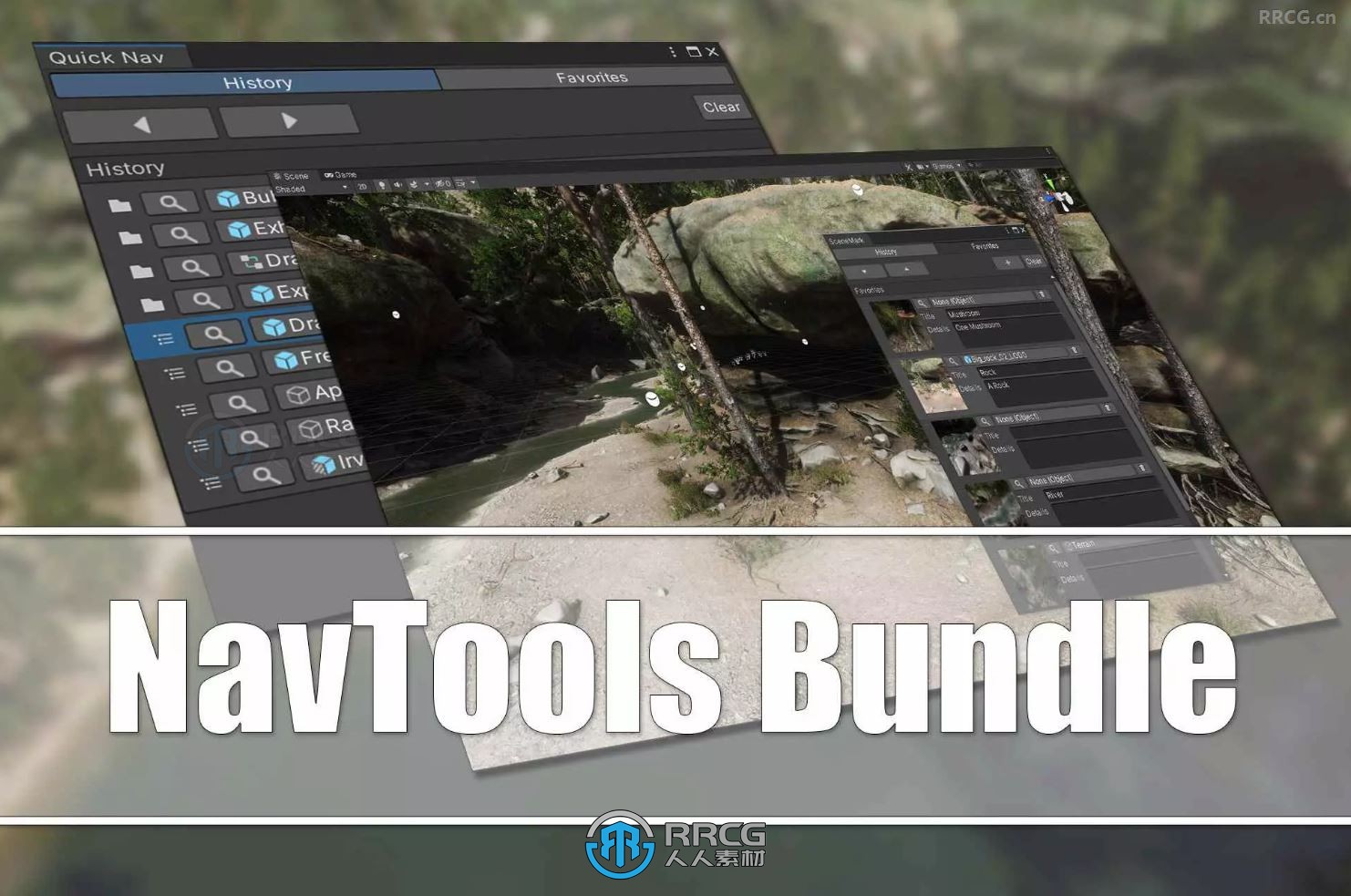
Task: Click magnifier button in the Ra history row
Action: (x=253, y=439)
